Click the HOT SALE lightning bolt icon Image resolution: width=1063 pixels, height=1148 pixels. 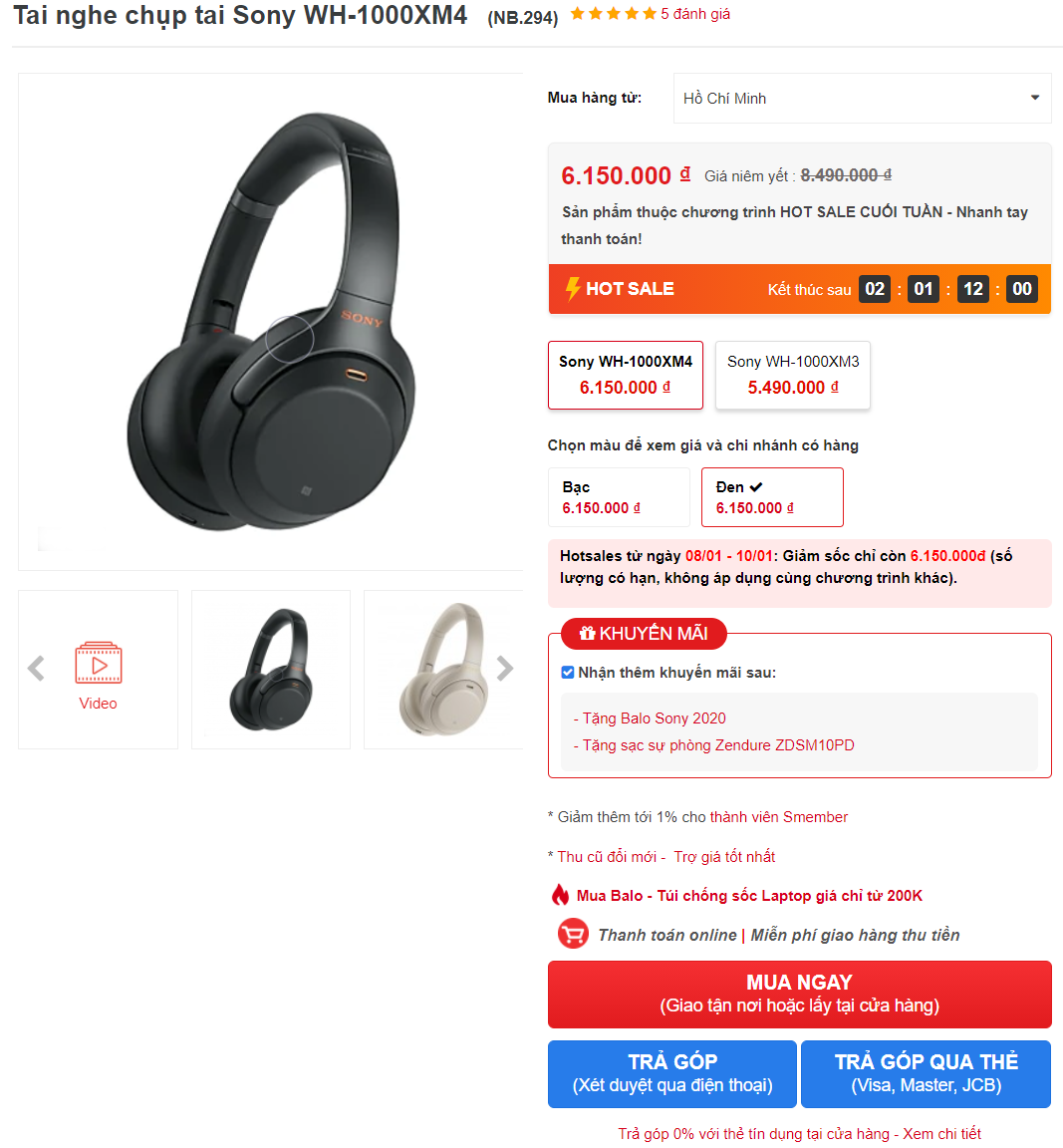click(x=573, y=288)
